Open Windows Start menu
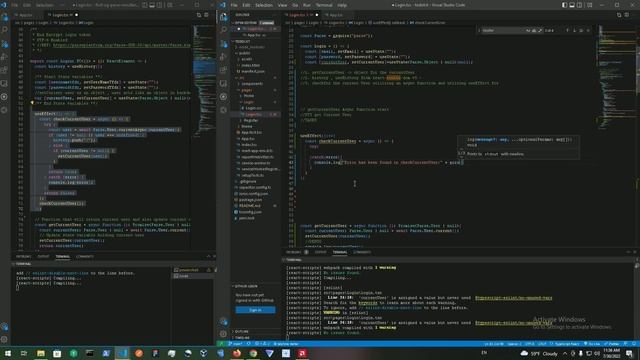This screenshot has width=640, height=360. point(8,353)
